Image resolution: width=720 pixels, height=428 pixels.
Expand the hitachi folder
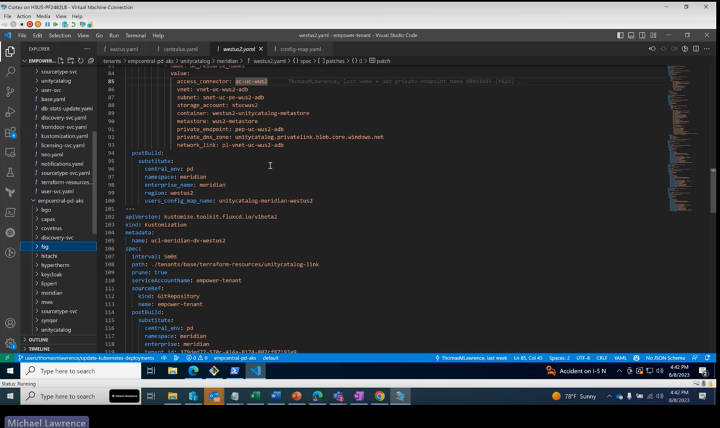[x=58, y=256]
